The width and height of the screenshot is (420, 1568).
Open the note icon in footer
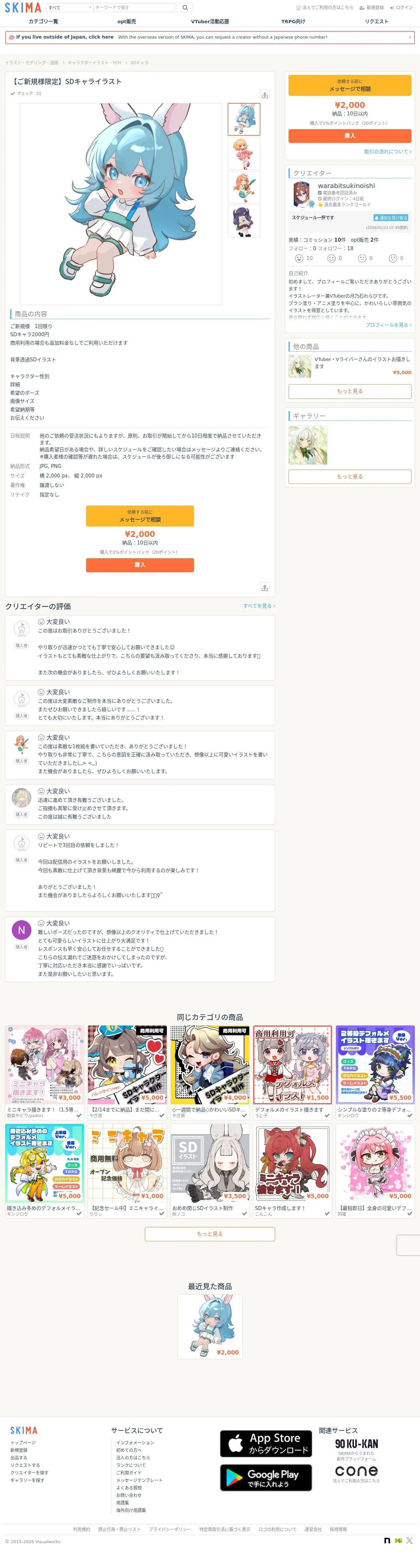coord(387,1541)
